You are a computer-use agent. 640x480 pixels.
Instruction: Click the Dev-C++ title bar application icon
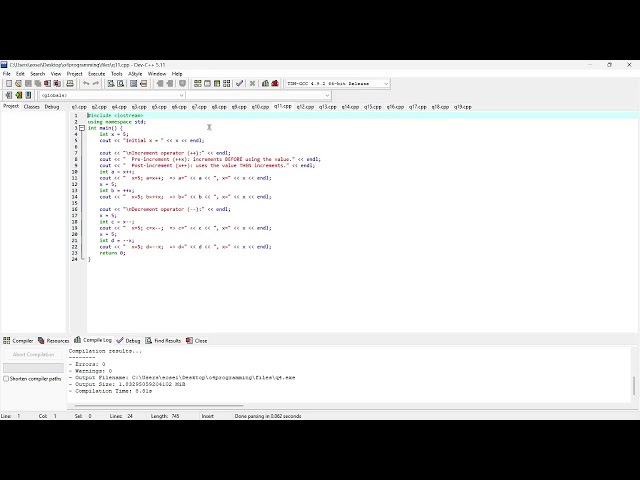tap(4, 64)
